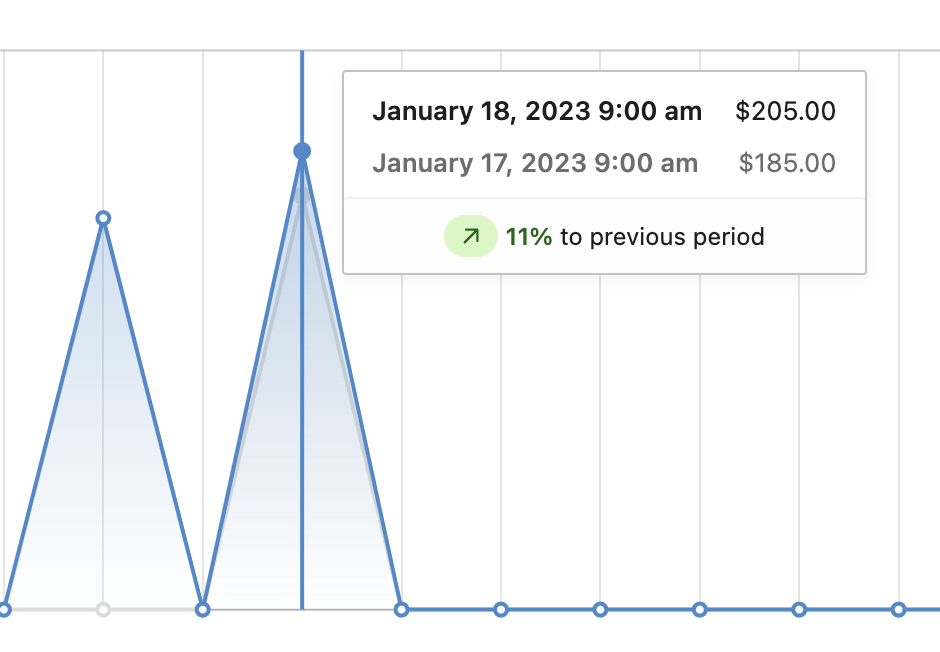Select baseline point between the two peaks
The width and height of the screenshot is (940, 652).
point(203,610)
